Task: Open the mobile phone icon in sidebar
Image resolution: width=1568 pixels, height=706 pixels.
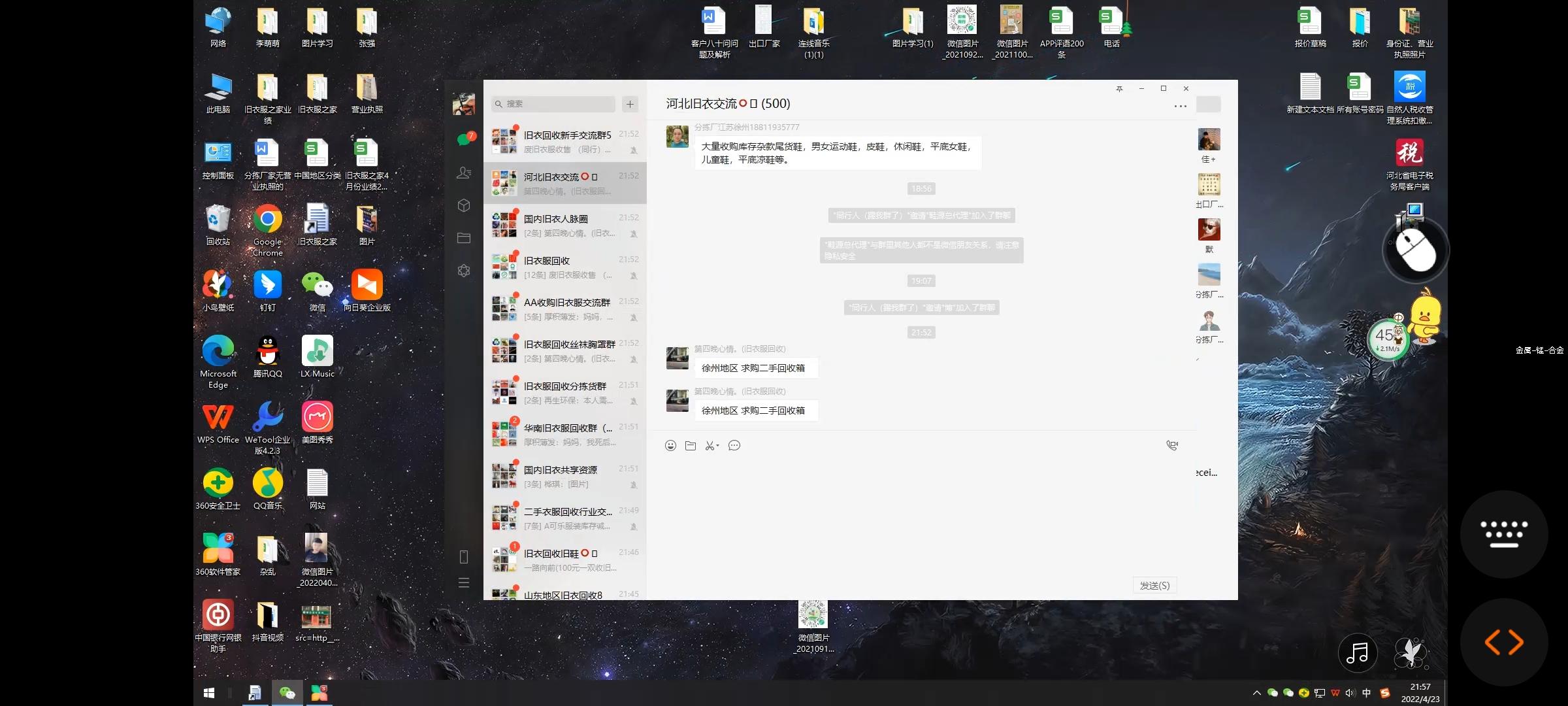Action: coord(463,557)
